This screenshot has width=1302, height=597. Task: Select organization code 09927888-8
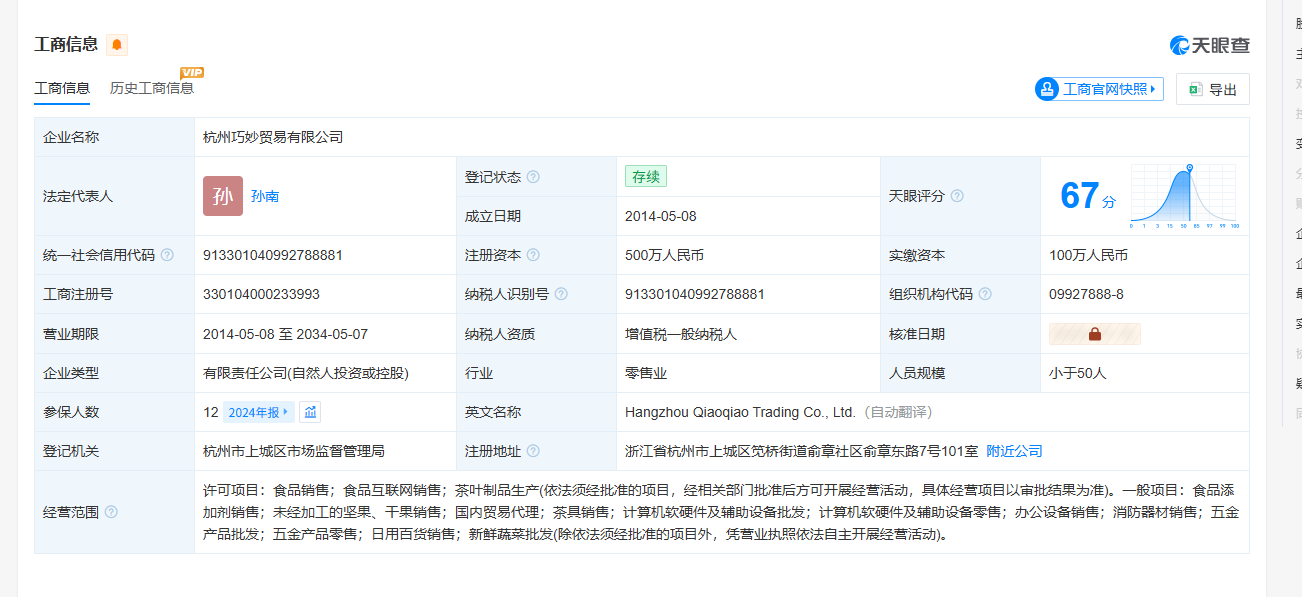coord(1086,294)
